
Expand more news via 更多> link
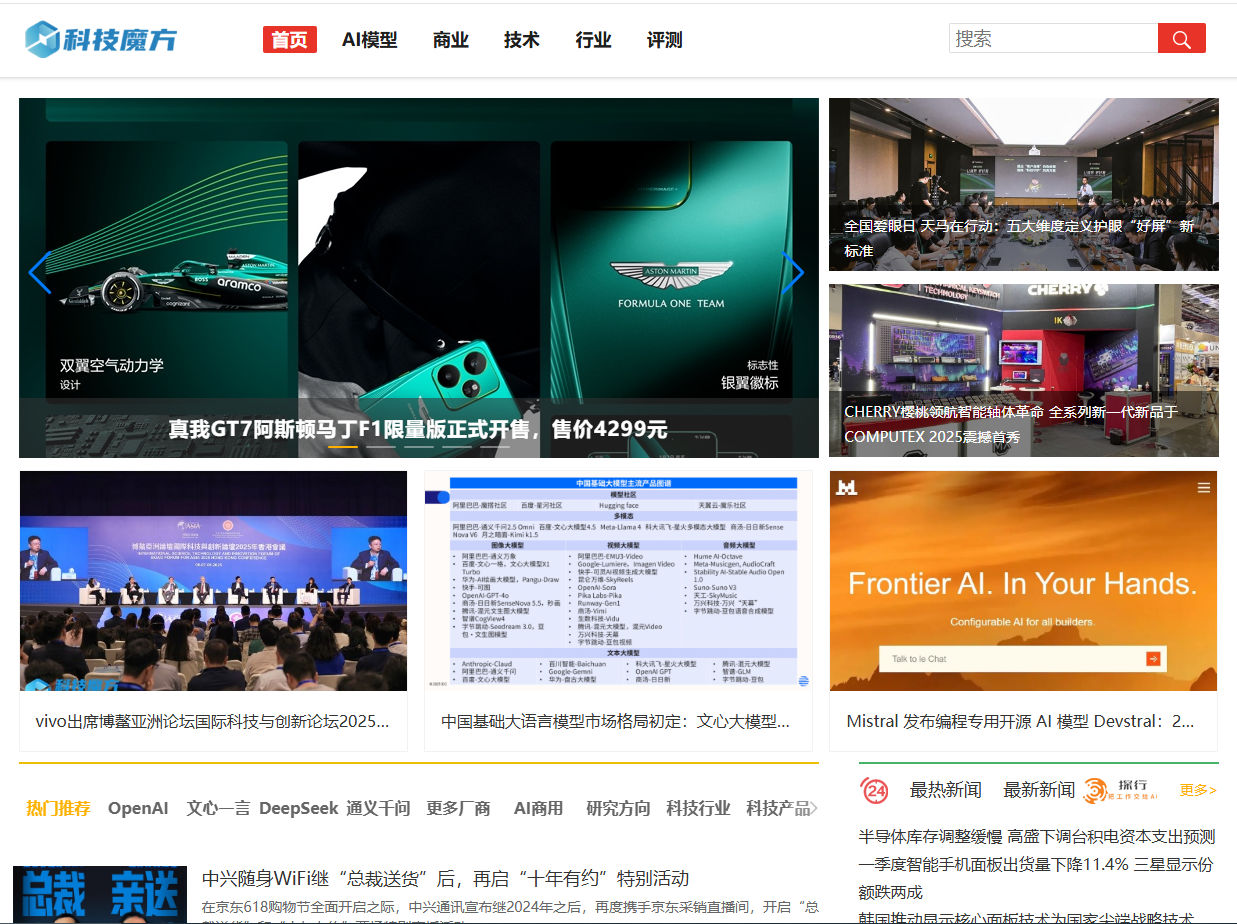click(1197, 790)
